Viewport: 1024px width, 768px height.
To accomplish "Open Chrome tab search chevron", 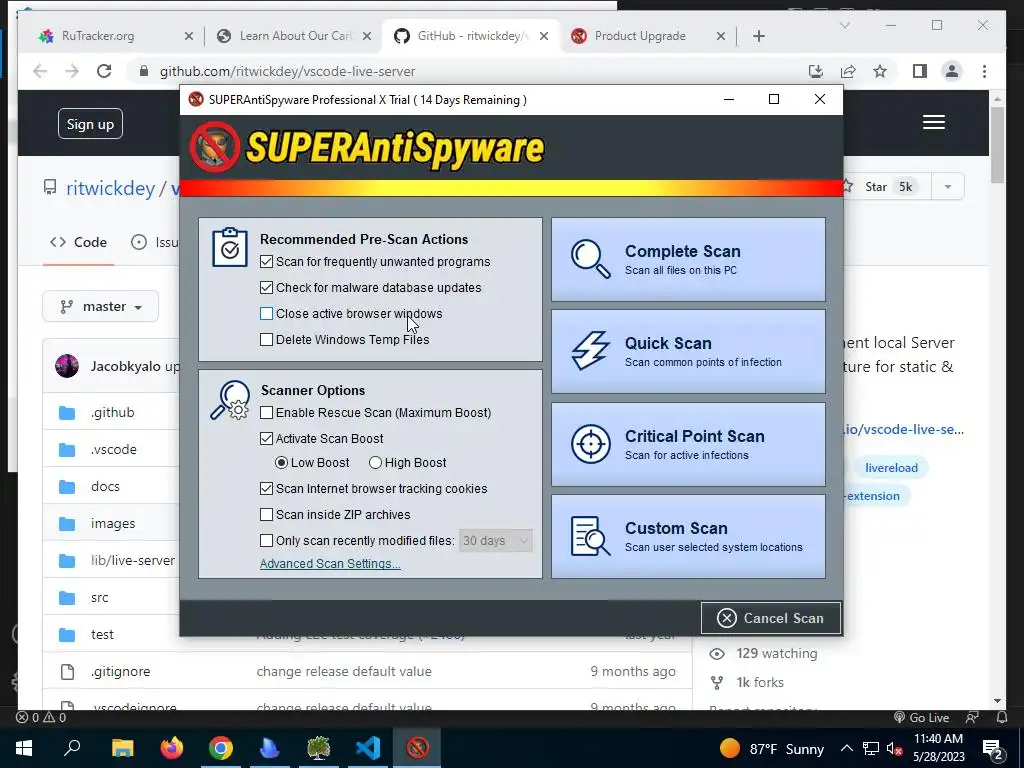I will [844, 25].
